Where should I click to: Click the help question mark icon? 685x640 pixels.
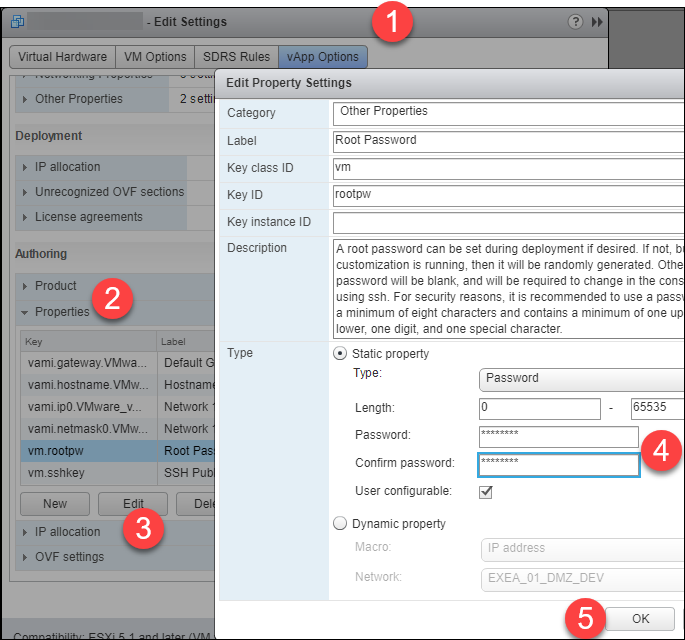575,21
